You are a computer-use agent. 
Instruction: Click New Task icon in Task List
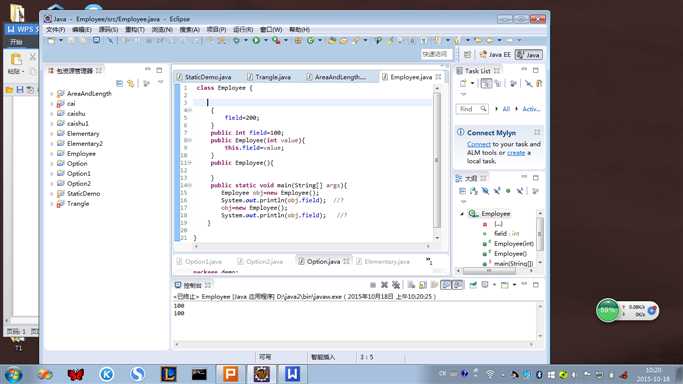(463, 83)
